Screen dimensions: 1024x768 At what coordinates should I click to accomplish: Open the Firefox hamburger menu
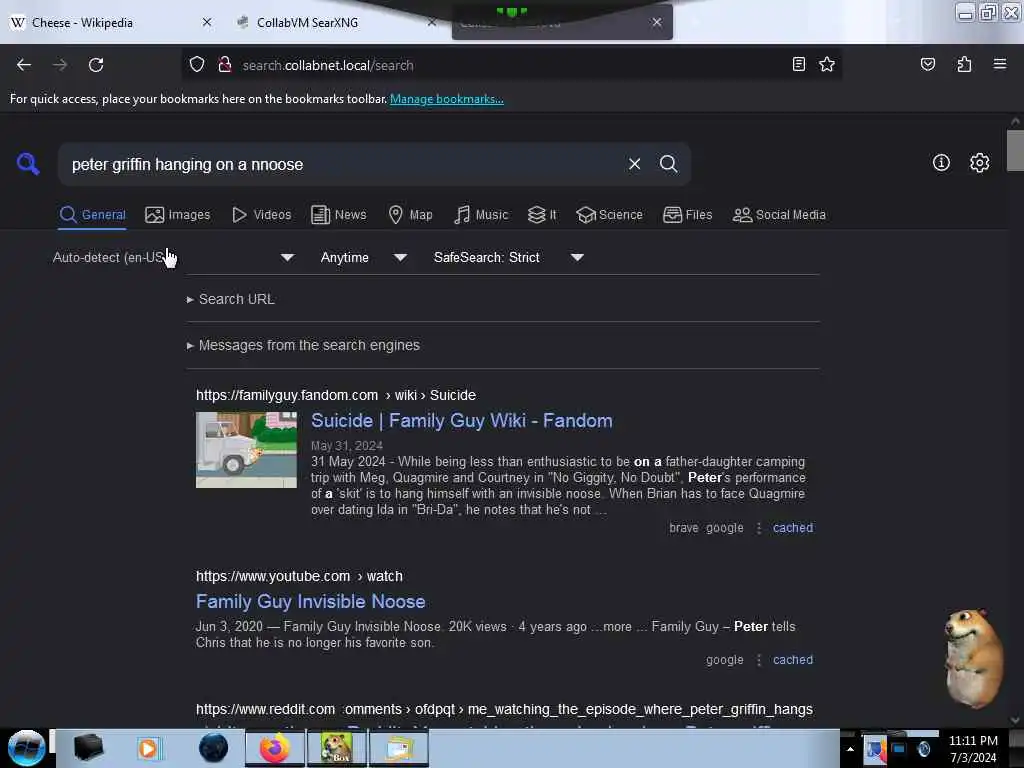pos(999,64)
